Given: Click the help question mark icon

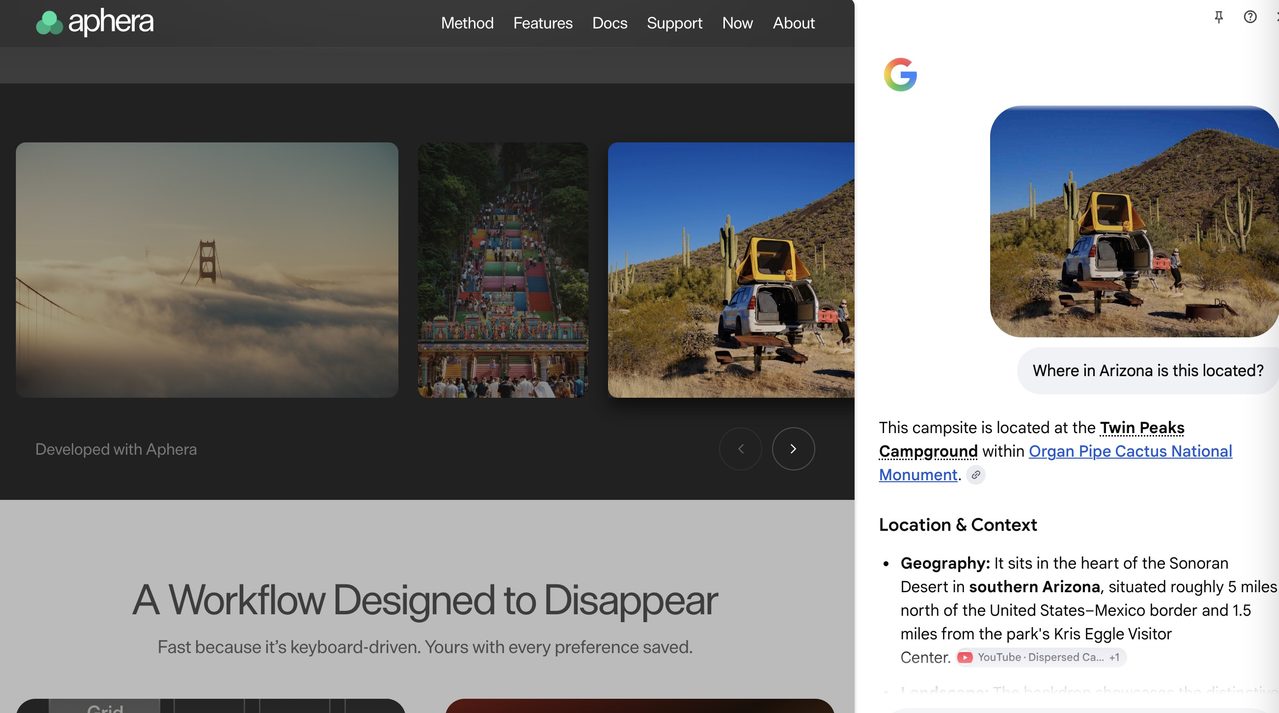Looking at the screenshot, I should tap(1250, 17).
